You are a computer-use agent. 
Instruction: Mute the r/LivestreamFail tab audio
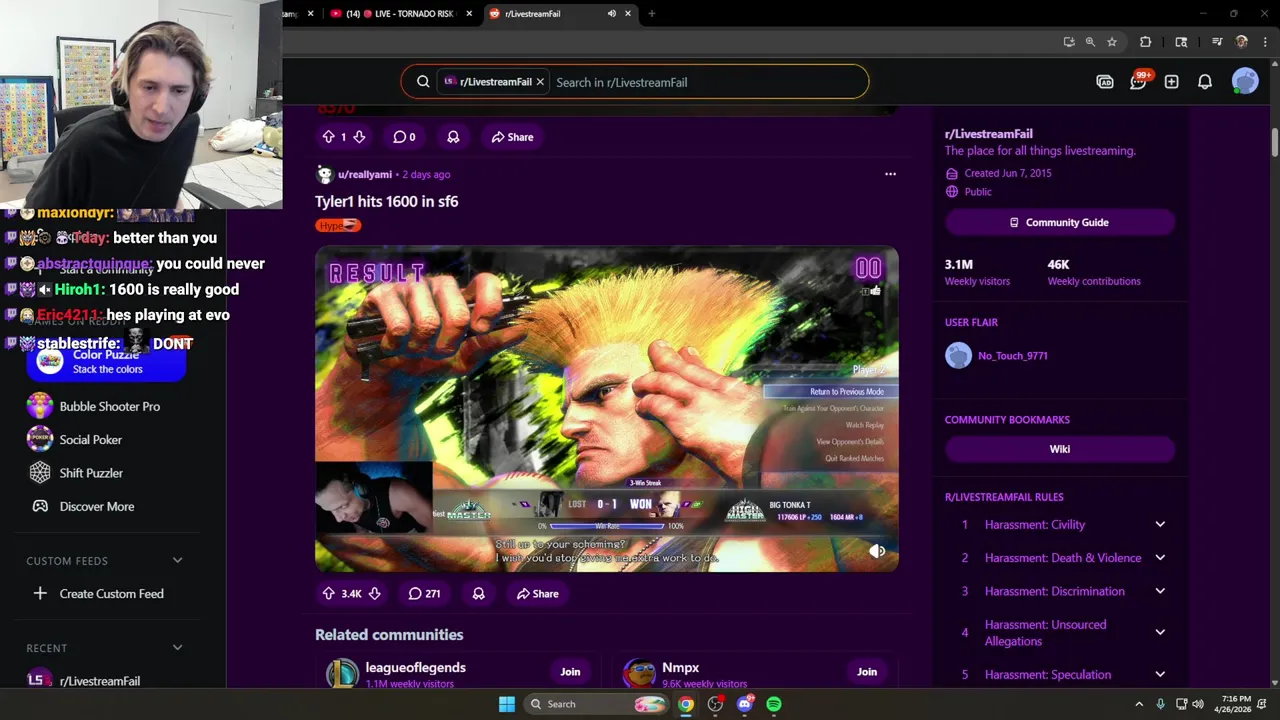611,14
